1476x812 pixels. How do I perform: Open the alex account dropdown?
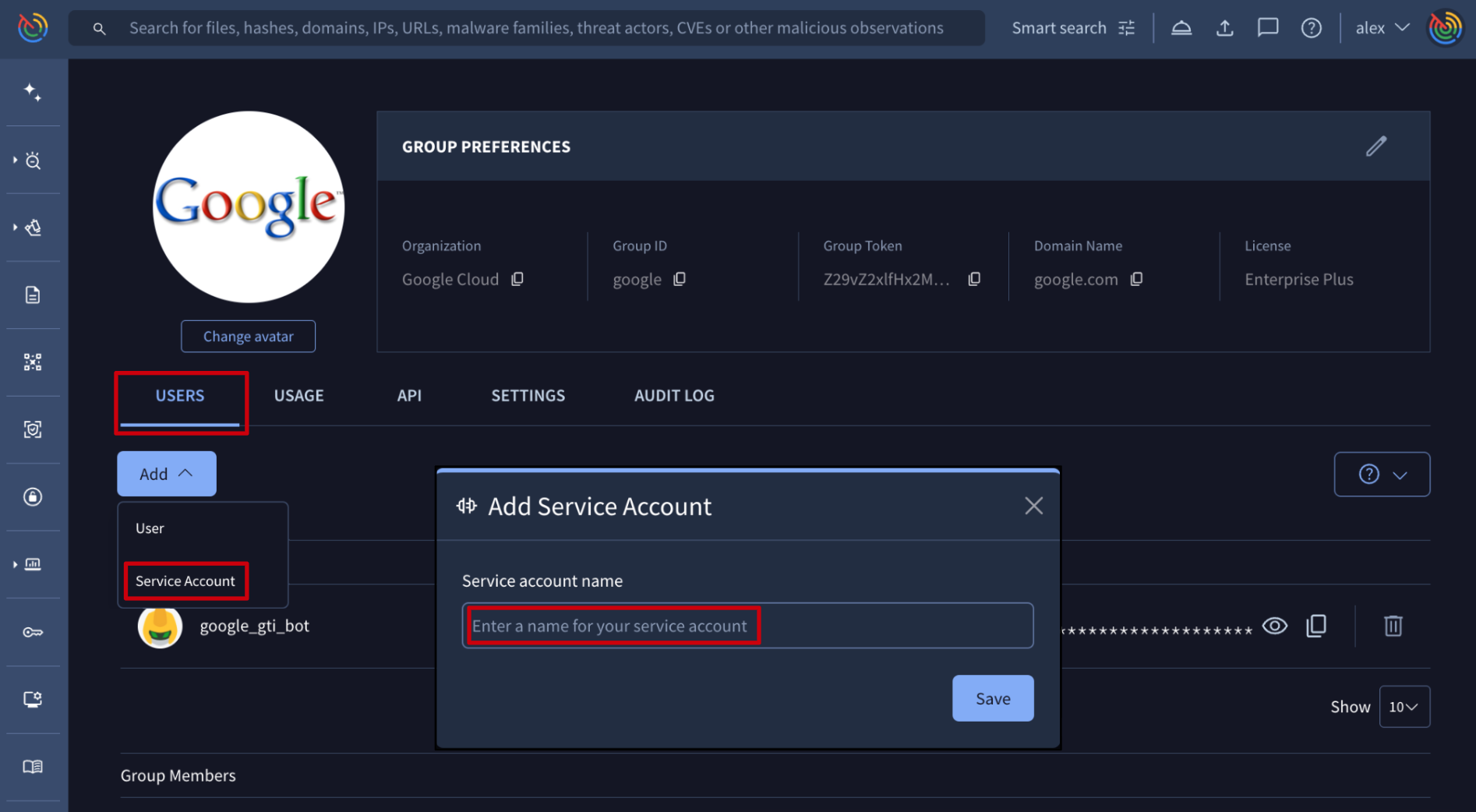pos(1382,28)
